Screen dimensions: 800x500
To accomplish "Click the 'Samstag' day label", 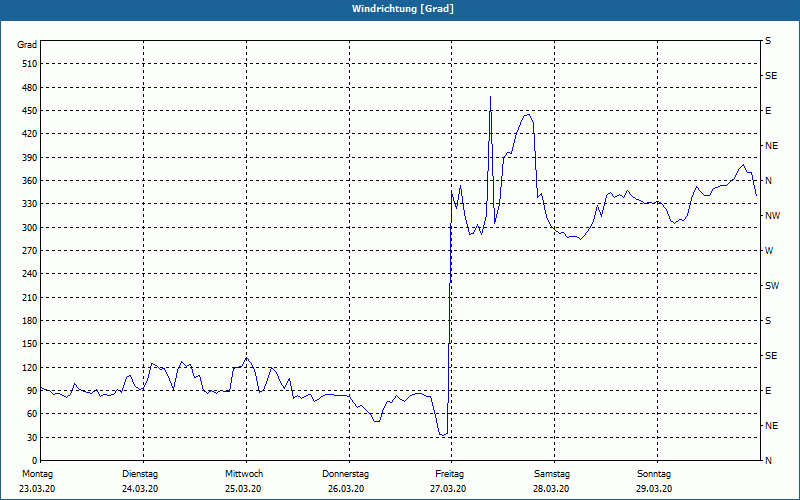I will coord(552,474).
